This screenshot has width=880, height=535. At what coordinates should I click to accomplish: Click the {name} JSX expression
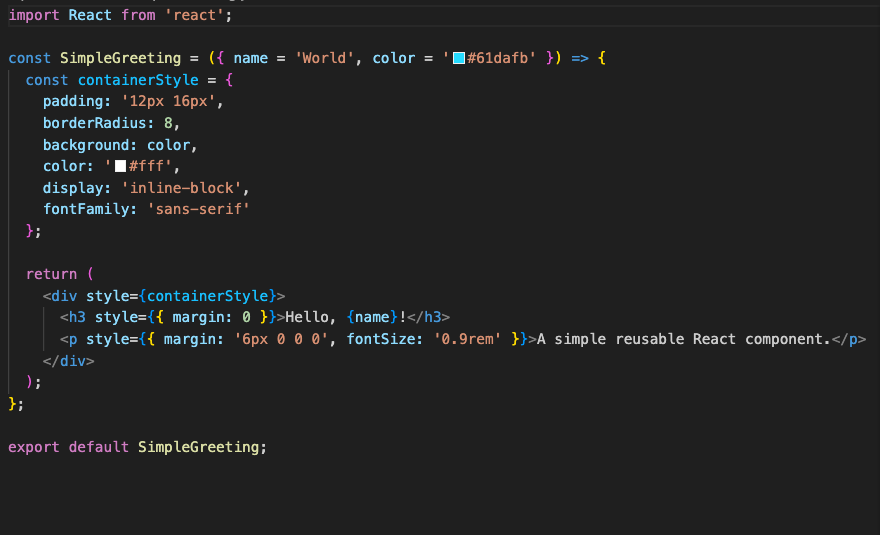[x=368, y=317]
